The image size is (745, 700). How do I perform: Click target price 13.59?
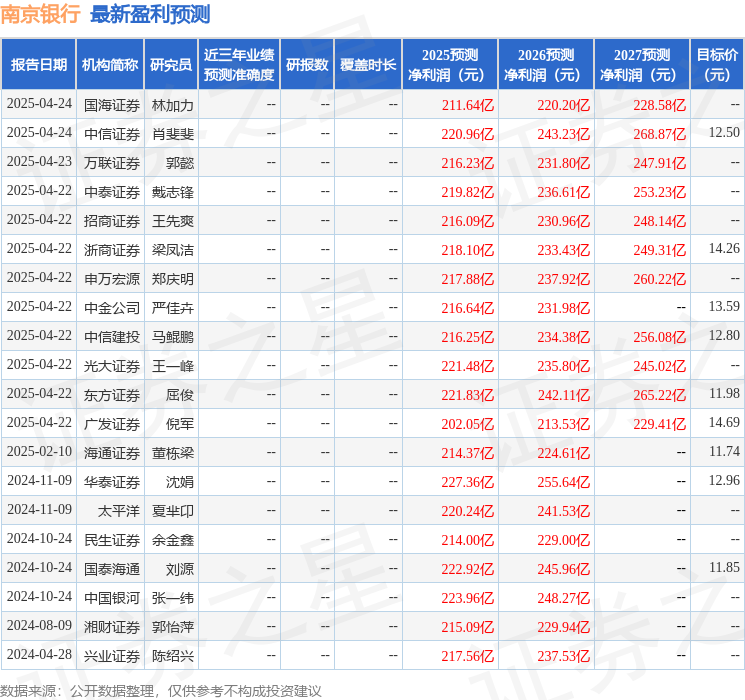pos(724,307)
